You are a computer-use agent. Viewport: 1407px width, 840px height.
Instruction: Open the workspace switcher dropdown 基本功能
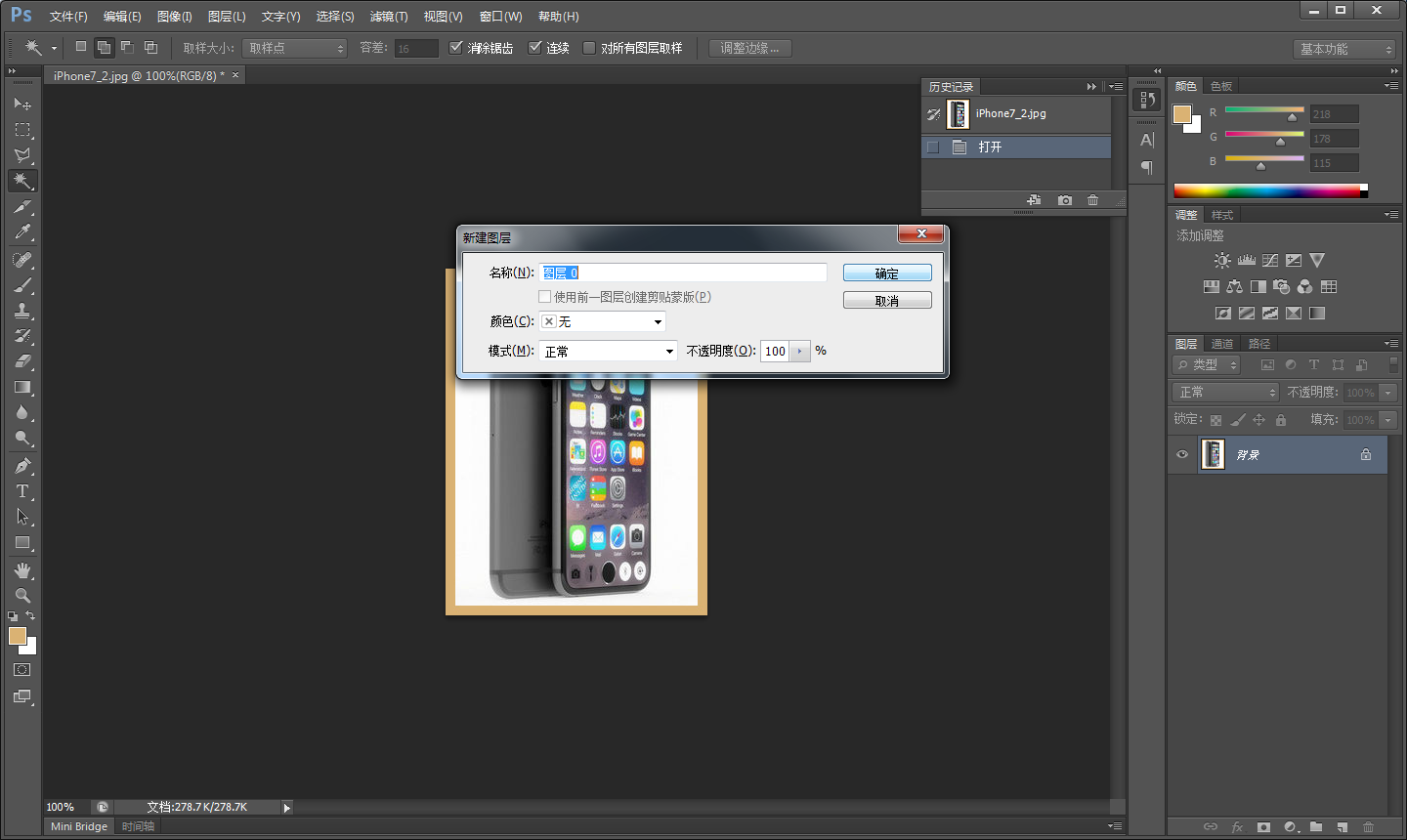pos(1343,49)
